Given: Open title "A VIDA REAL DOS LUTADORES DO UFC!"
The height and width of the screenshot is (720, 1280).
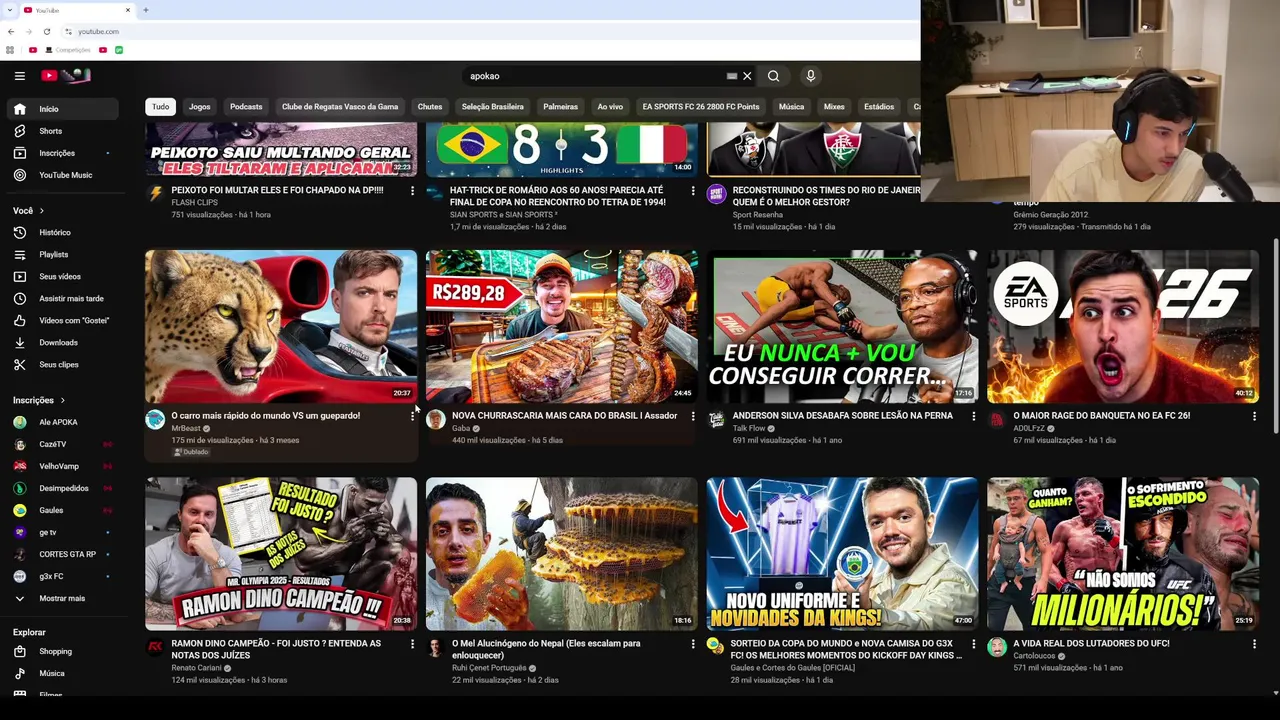Looking at the screenshot, I should coord(1091,643).
